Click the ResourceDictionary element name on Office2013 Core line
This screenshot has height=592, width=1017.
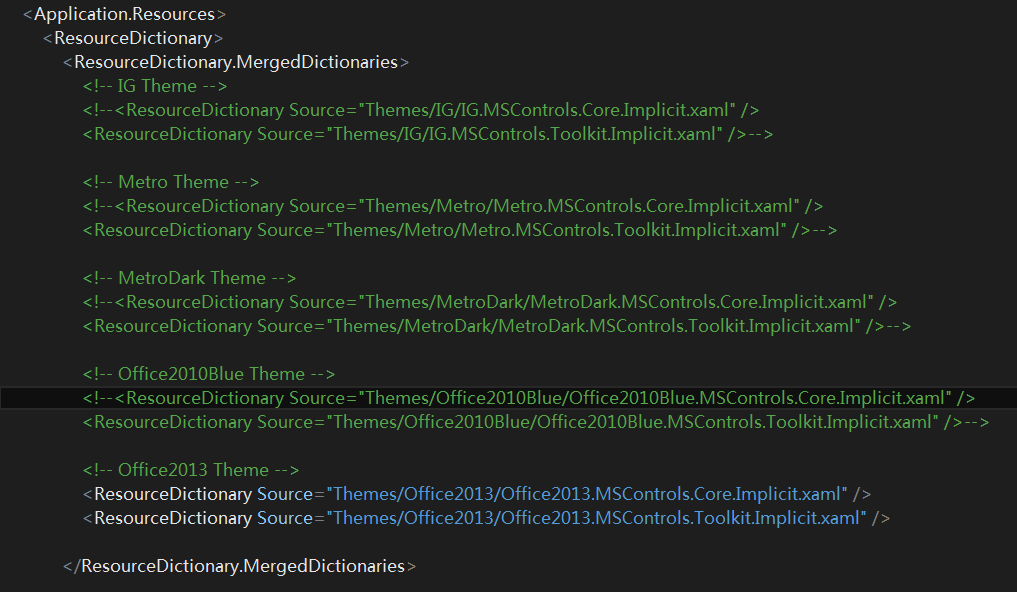point(173,494)
